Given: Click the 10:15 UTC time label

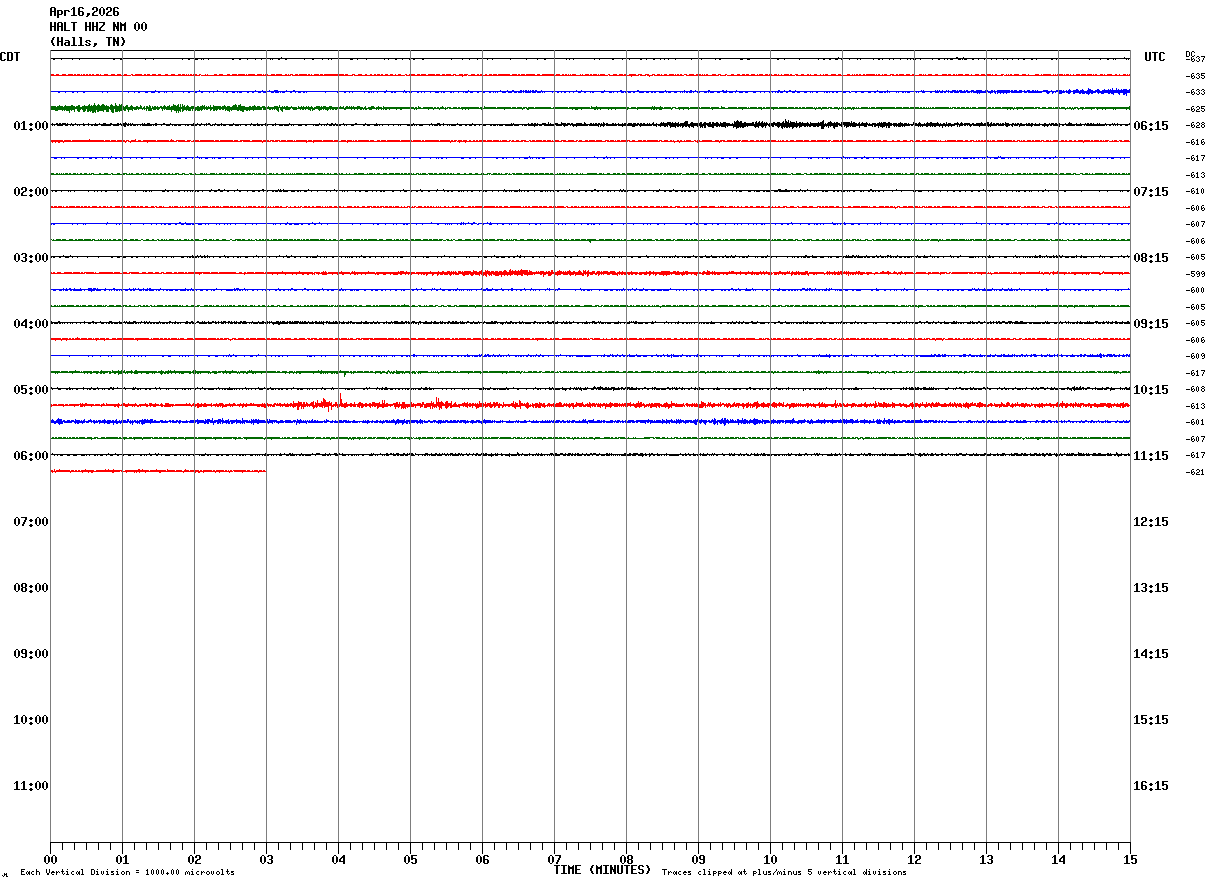Looking at the screenshot, I should pyautogui.click(x=1151, y=390).
